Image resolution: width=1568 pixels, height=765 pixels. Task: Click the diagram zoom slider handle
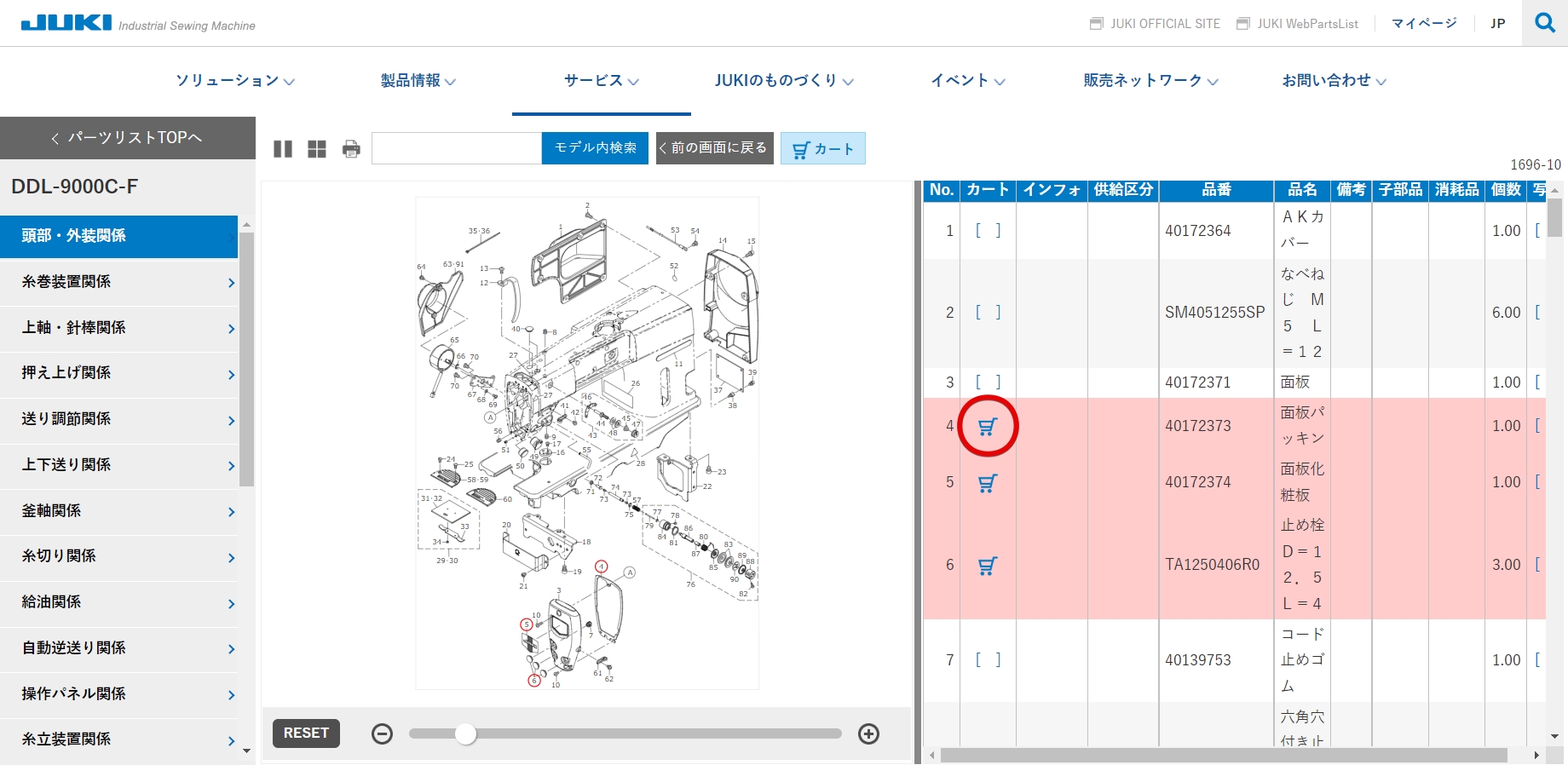point(465,733)
